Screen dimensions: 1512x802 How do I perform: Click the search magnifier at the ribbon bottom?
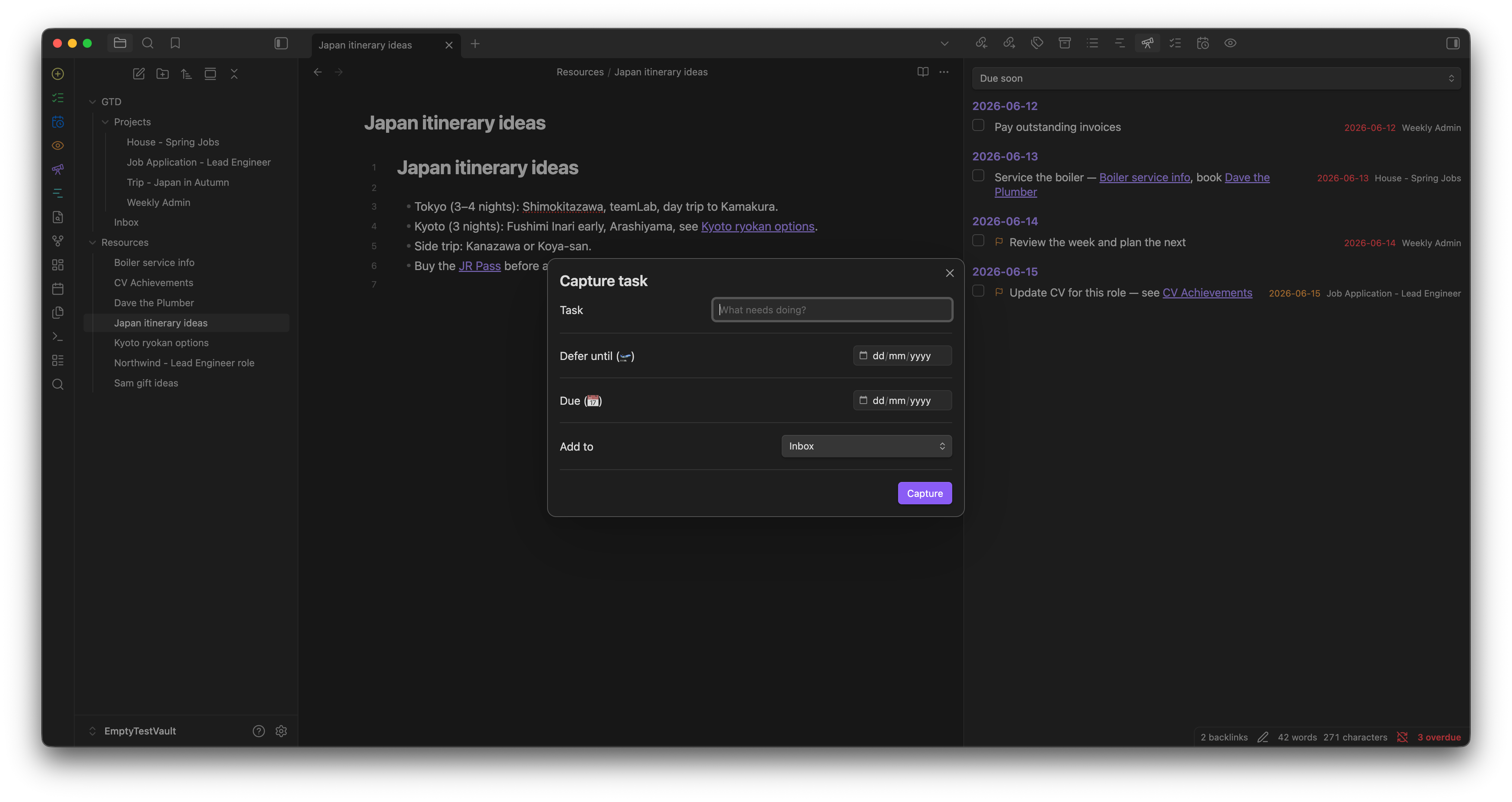(57, 385)
